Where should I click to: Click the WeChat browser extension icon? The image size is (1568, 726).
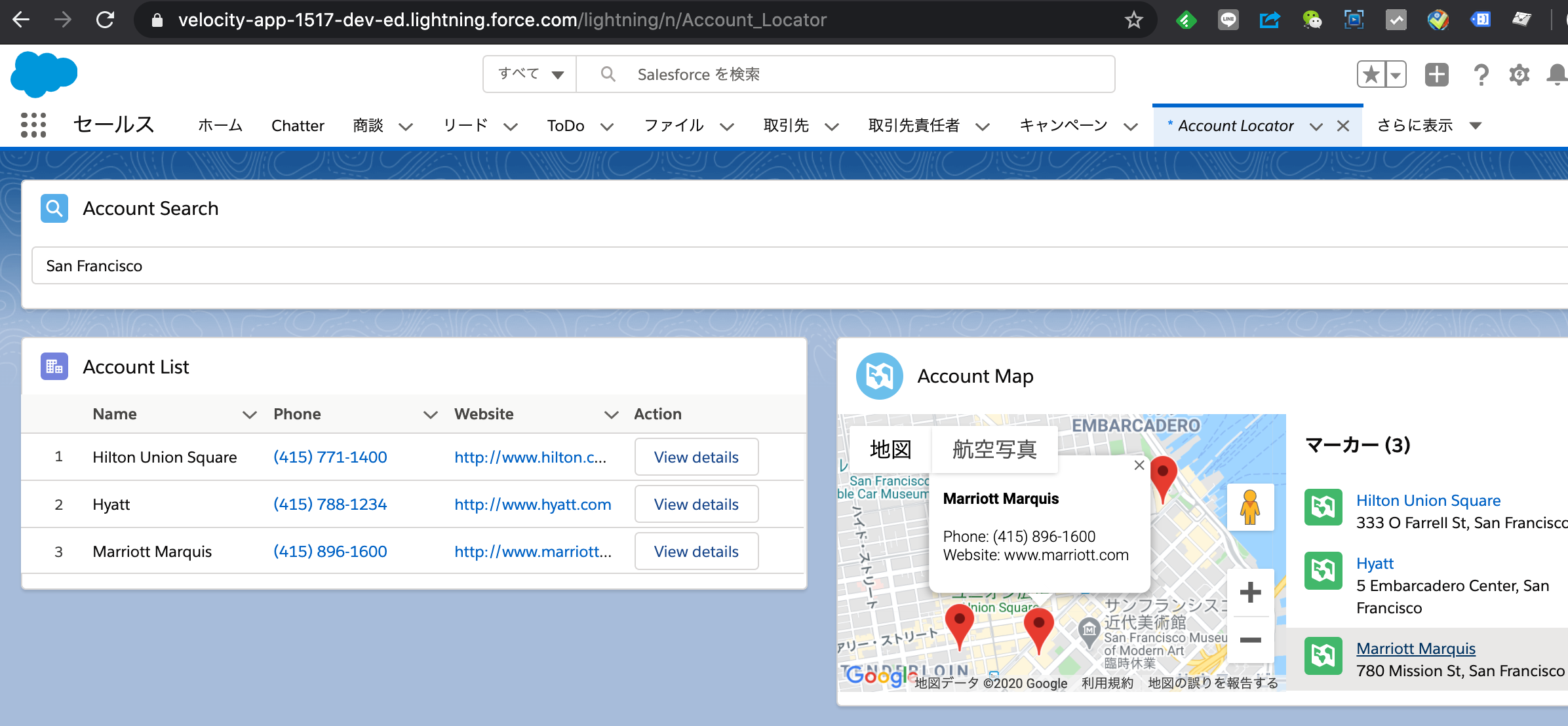1312,20
